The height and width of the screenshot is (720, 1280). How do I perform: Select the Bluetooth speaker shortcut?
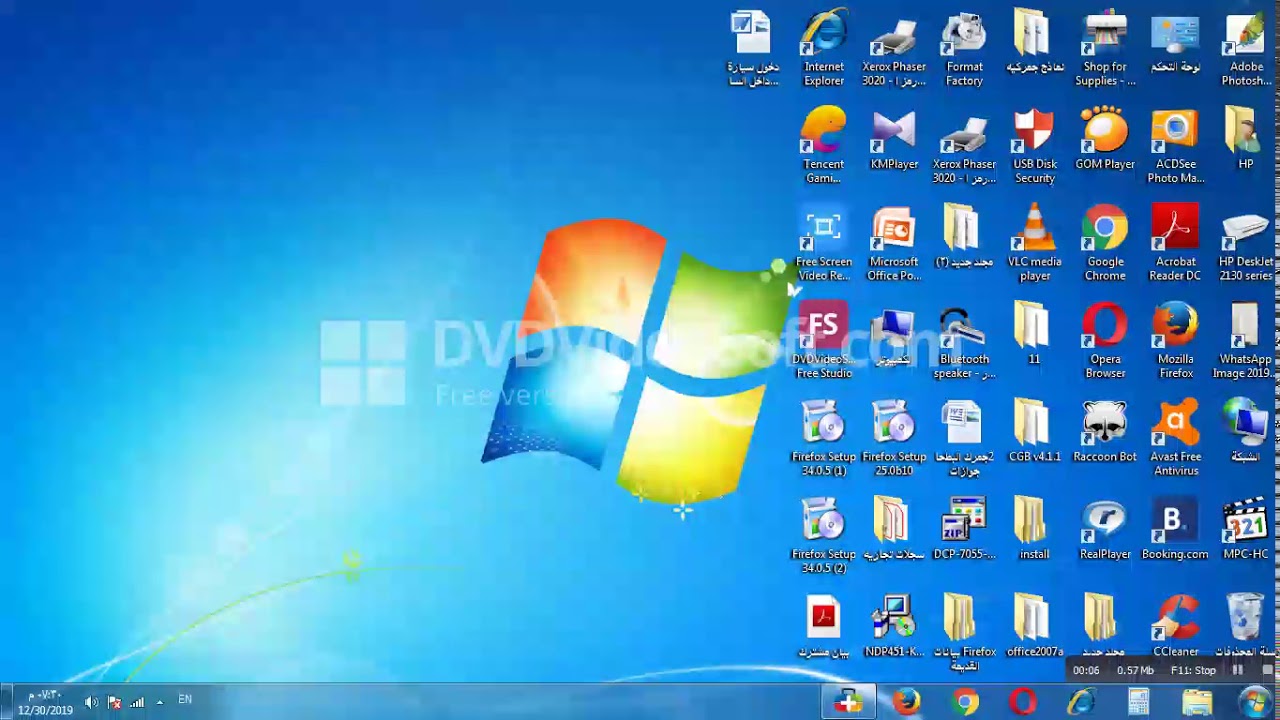(x=964, y=341)
